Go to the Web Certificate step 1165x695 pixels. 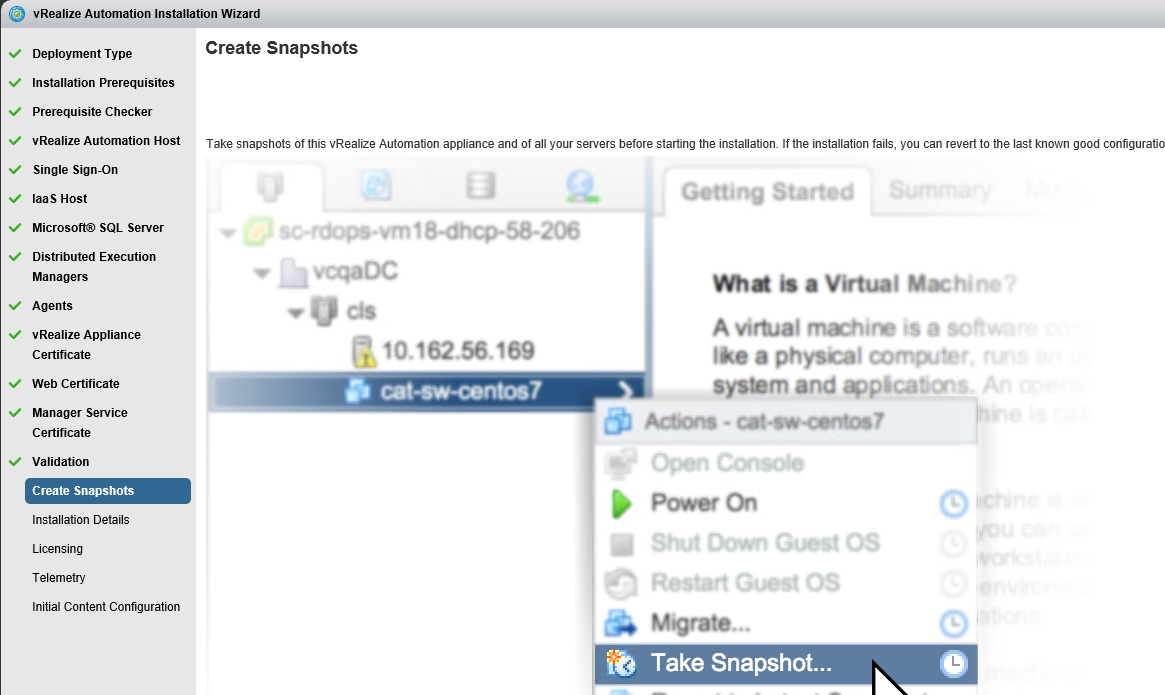76,384
